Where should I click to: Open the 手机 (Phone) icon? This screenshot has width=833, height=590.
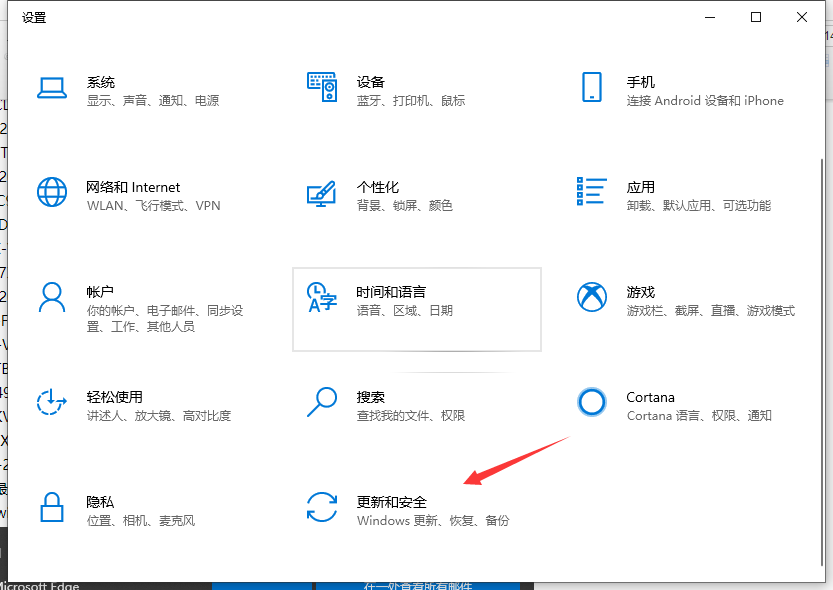pos(592,87)
